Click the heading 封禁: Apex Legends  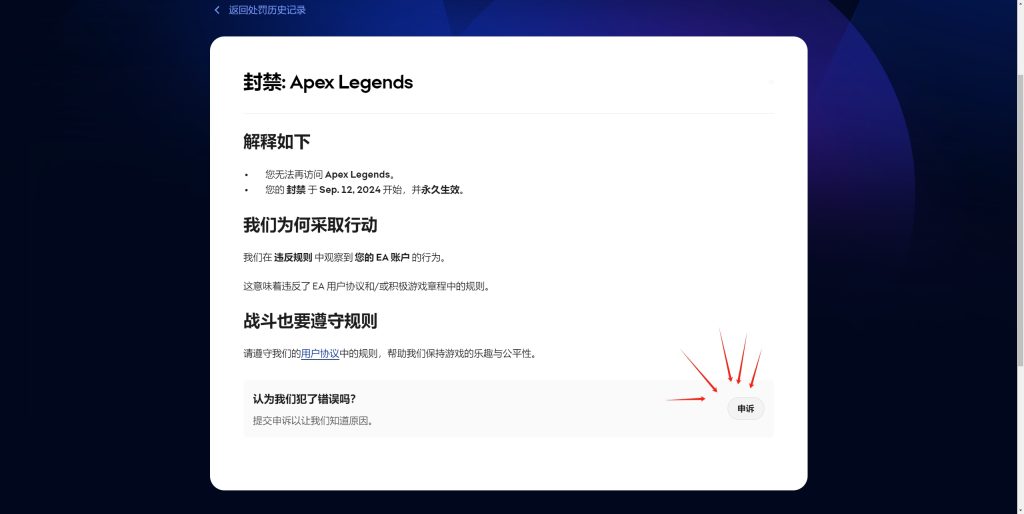point(328,83)
